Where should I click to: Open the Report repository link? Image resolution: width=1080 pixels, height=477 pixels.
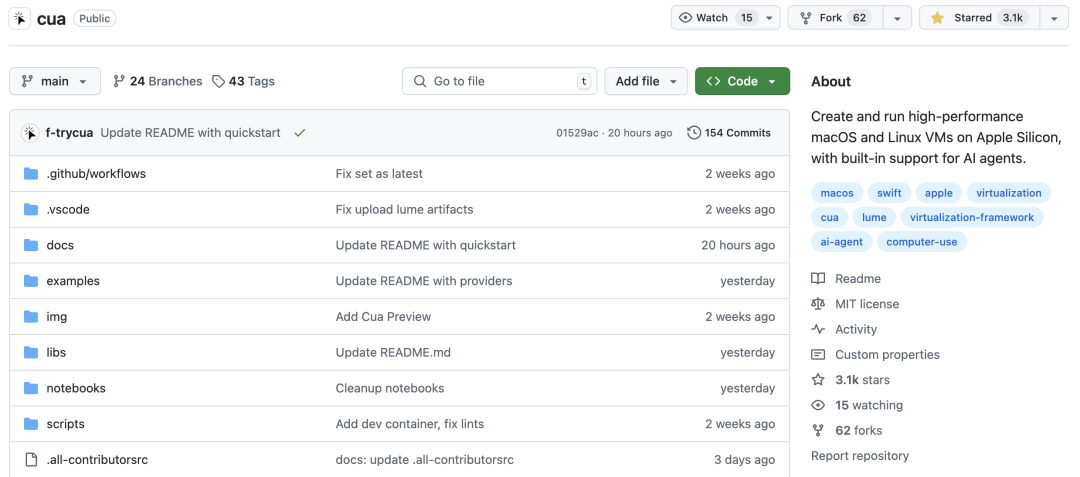point(860,456)
